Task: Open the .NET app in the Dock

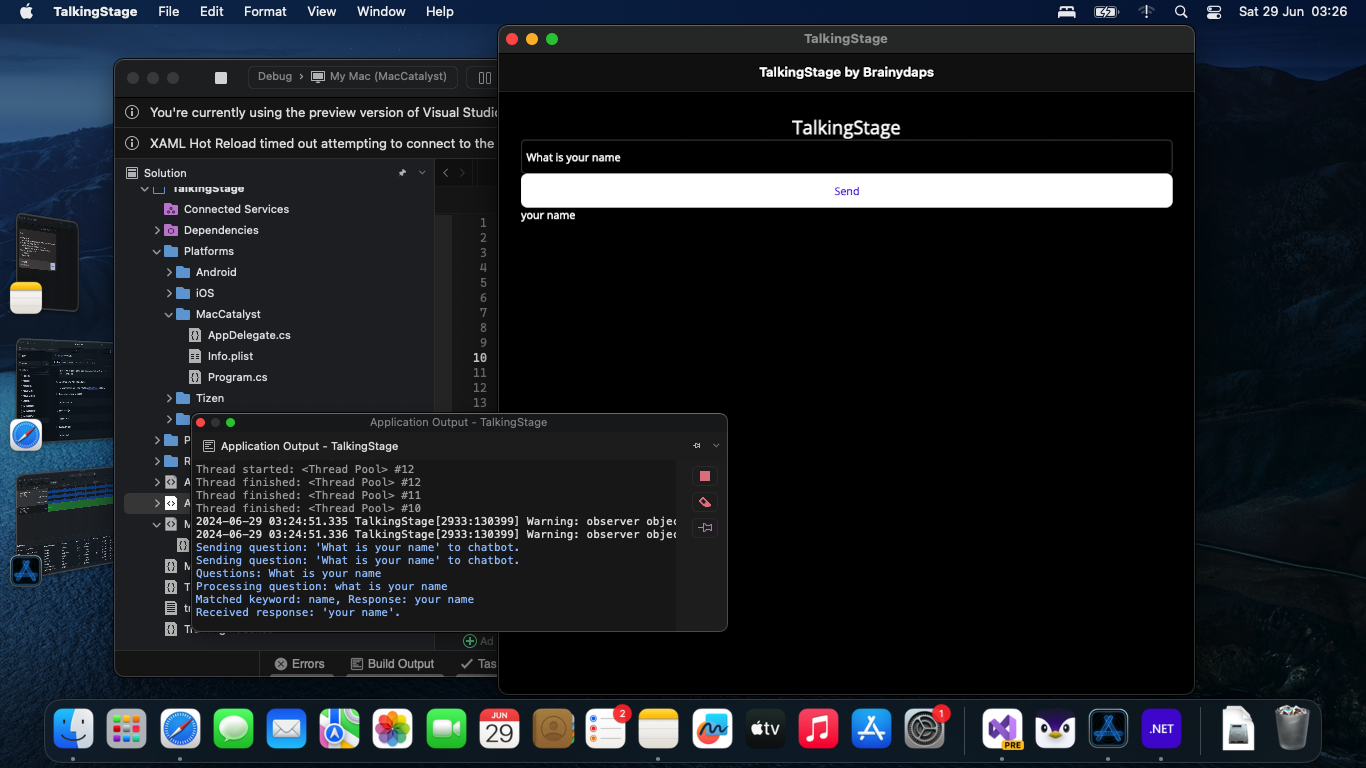Action: pyautogui.click(x=1161, y=729)
